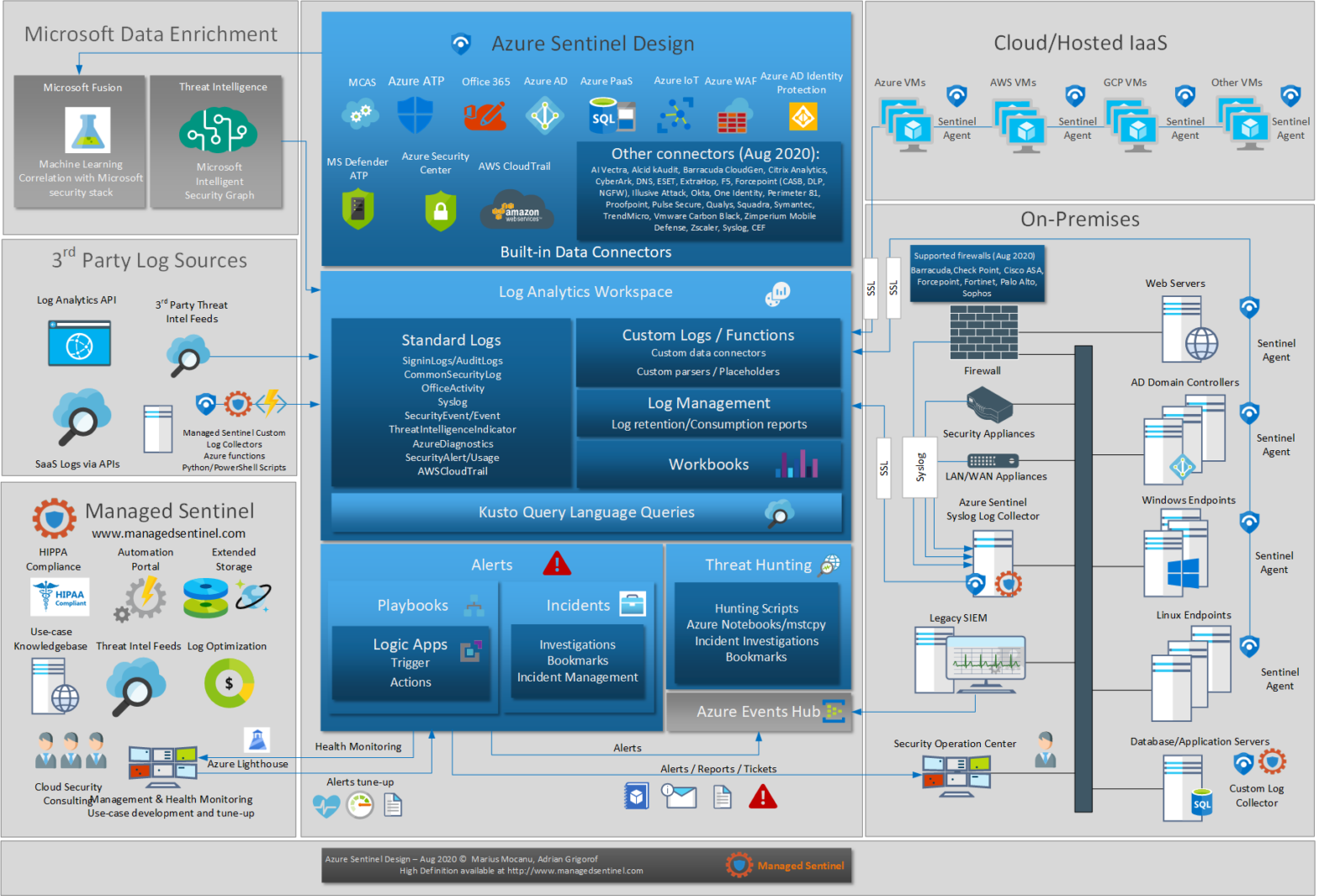Open the Standard Logs box
This screenshot has width=1319, height=896.
pyautogui.click(x=452, y=403)
